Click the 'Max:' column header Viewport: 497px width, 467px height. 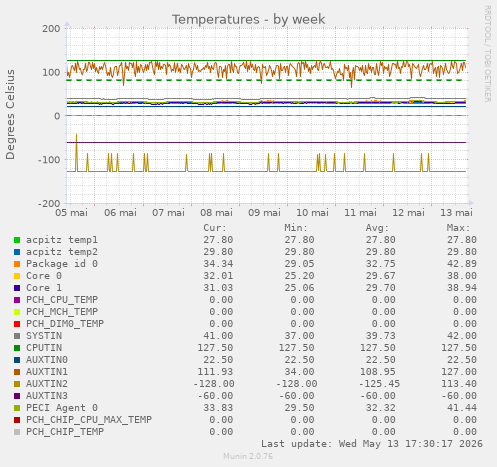coord(459,228)
